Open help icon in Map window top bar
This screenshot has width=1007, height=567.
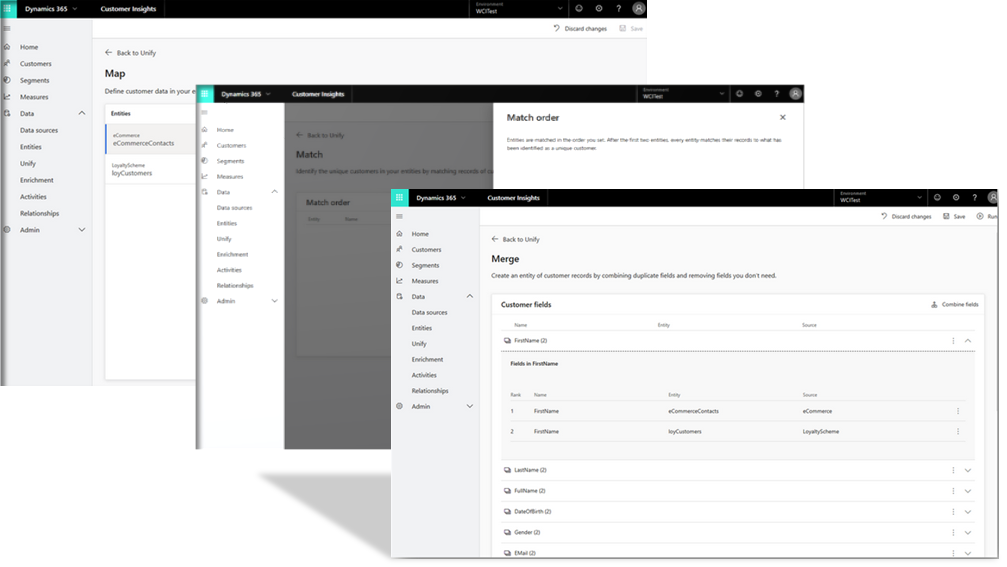(x=618, y=8)
